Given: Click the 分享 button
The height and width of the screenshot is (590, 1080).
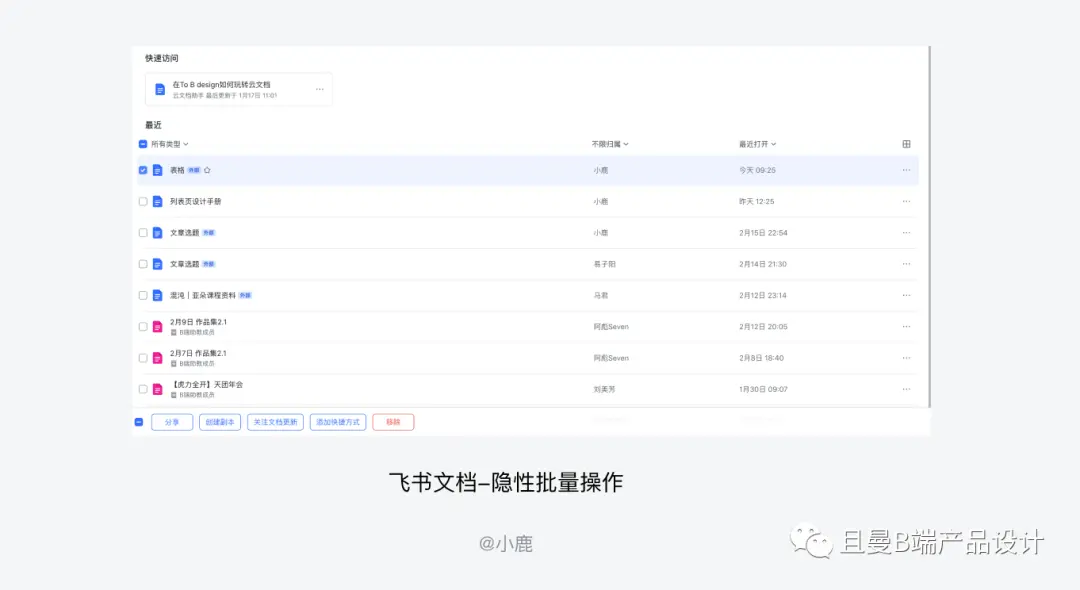Looking at the screenshot, I should tap(172, 422).
